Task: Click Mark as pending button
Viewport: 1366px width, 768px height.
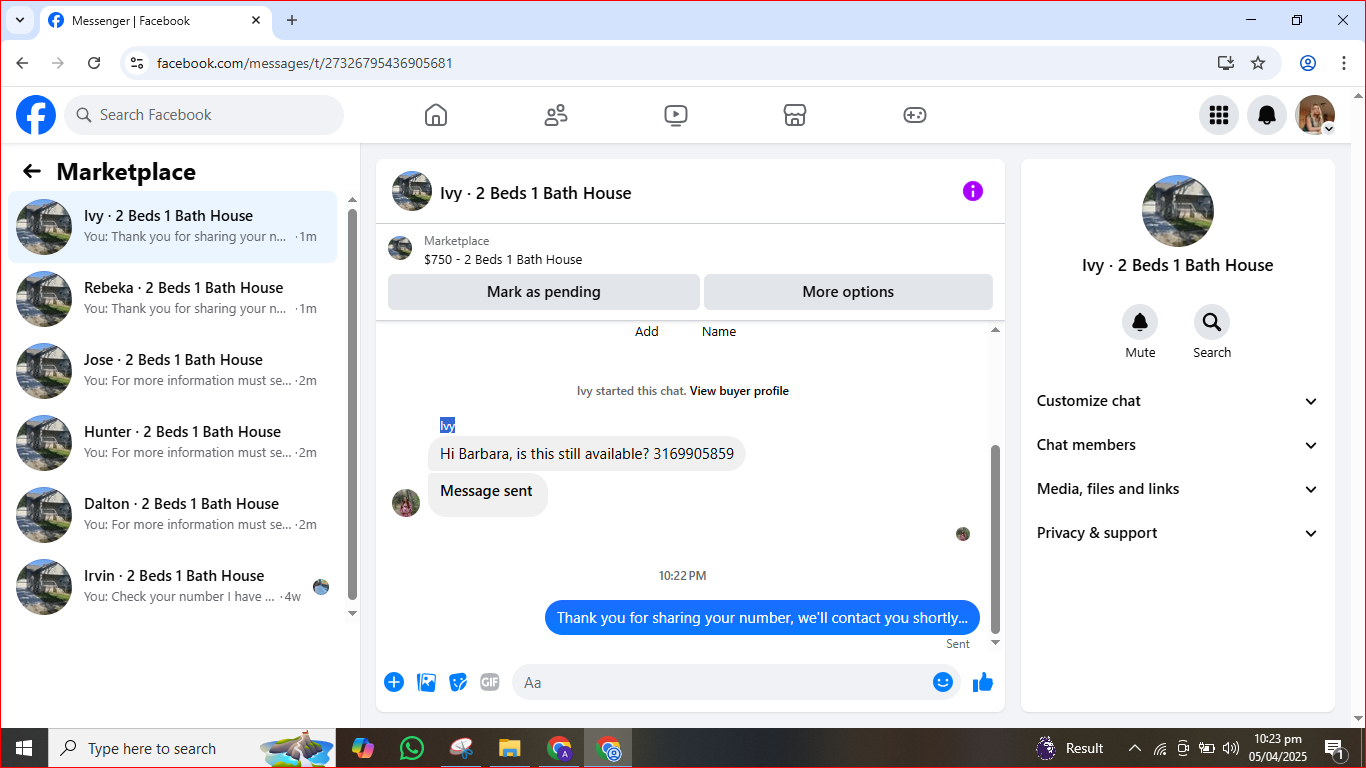Action: [544, 292]
